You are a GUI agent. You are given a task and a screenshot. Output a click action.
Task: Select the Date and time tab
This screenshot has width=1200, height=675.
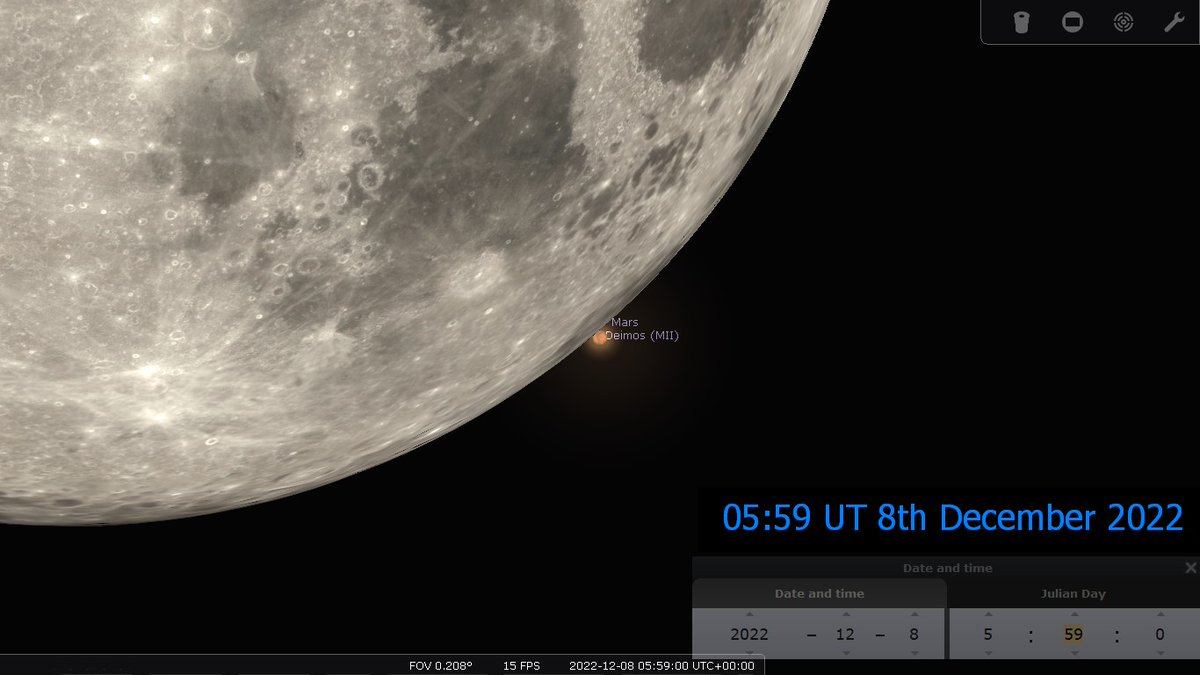(x=820, y=593)
